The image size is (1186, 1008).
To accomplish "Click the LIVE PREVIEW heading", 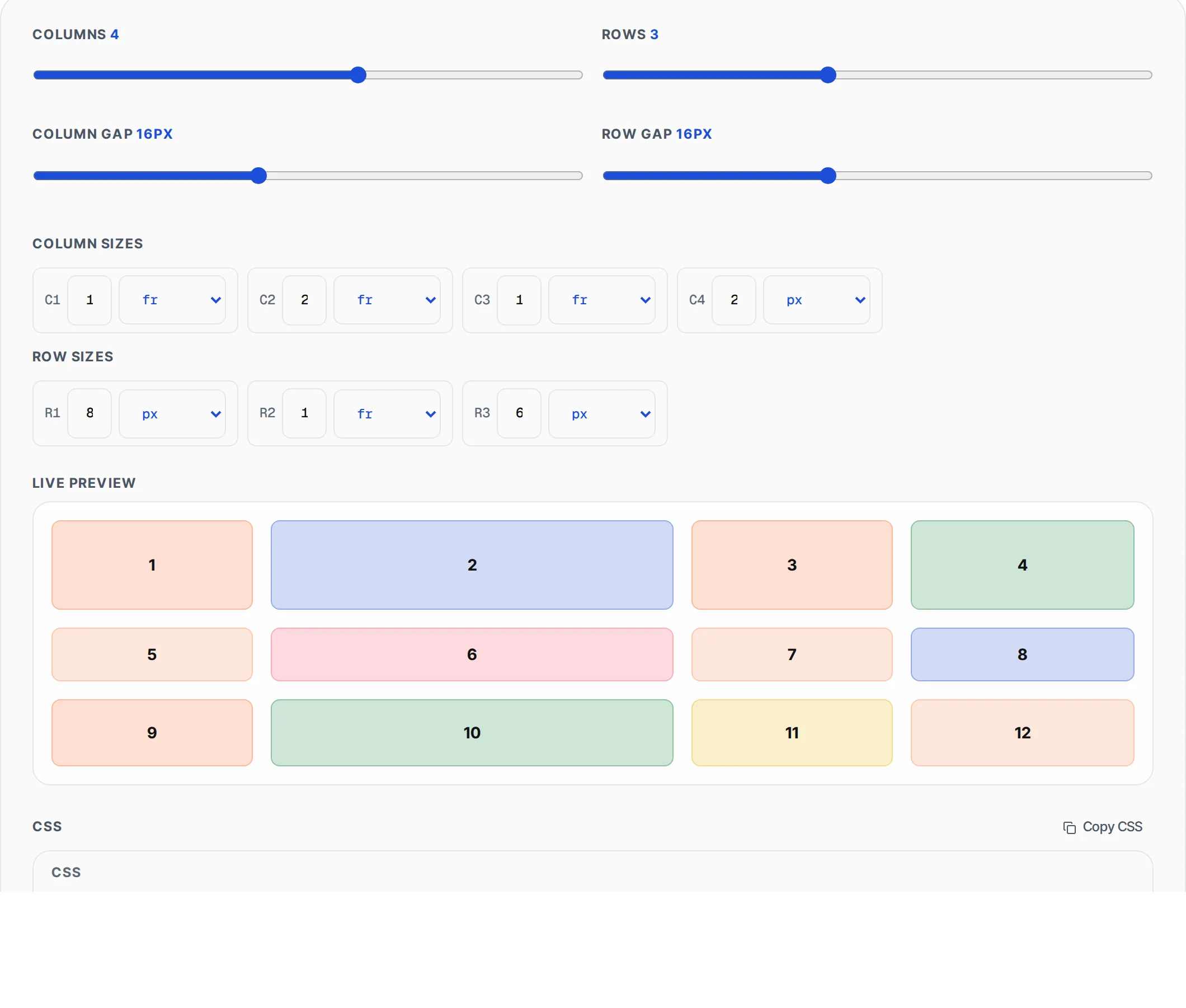I will click(x=84, y=483).
